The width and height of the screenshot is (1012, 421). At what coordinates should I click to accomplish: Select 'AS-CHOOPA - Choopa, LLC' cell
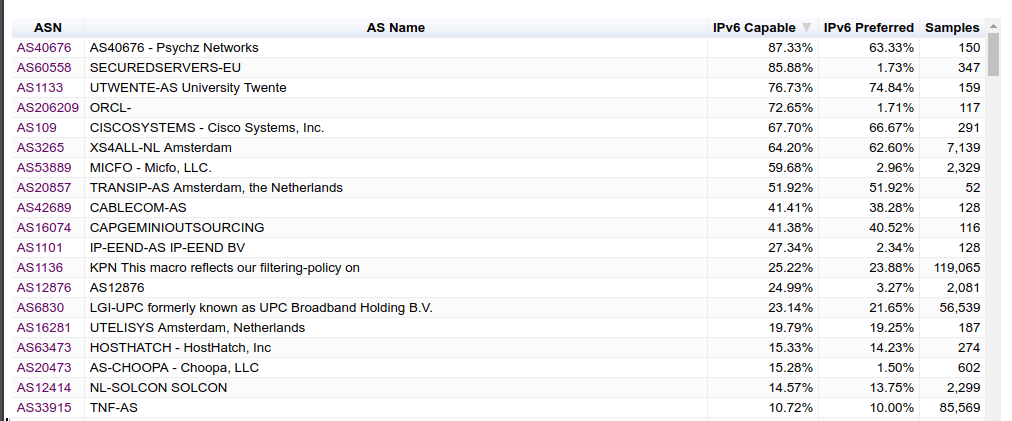click(x=396, y=368)
